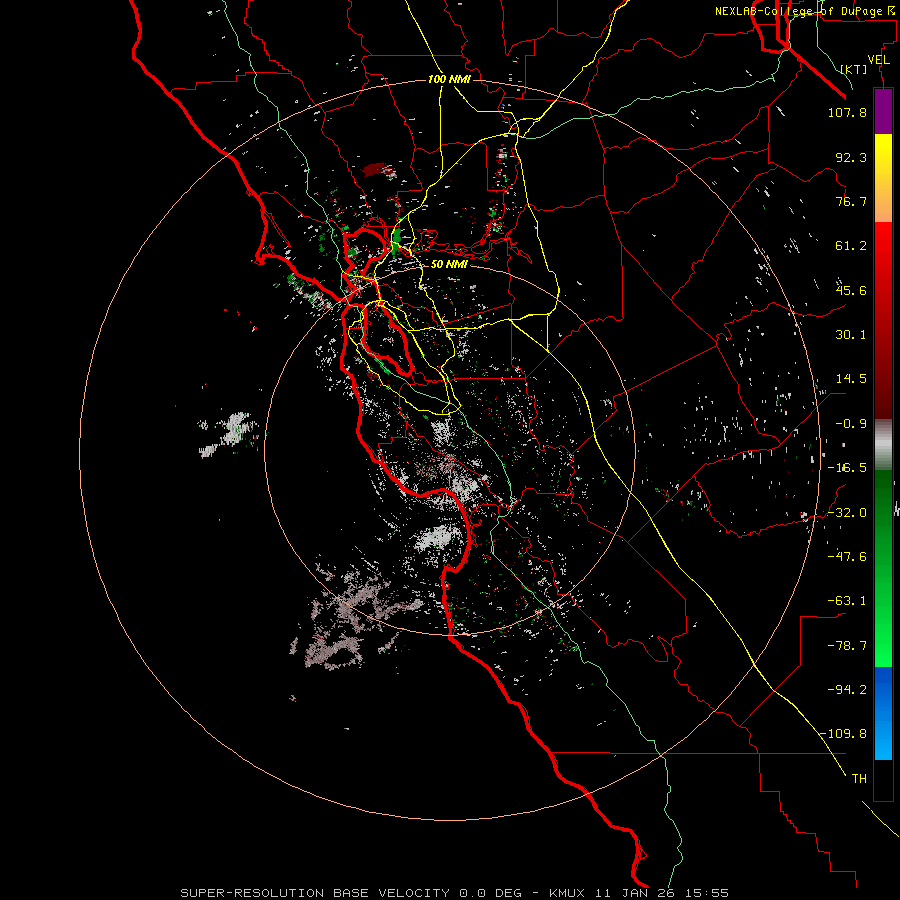
Task: Select the -0.9 legend value
Action: [851, 424]
